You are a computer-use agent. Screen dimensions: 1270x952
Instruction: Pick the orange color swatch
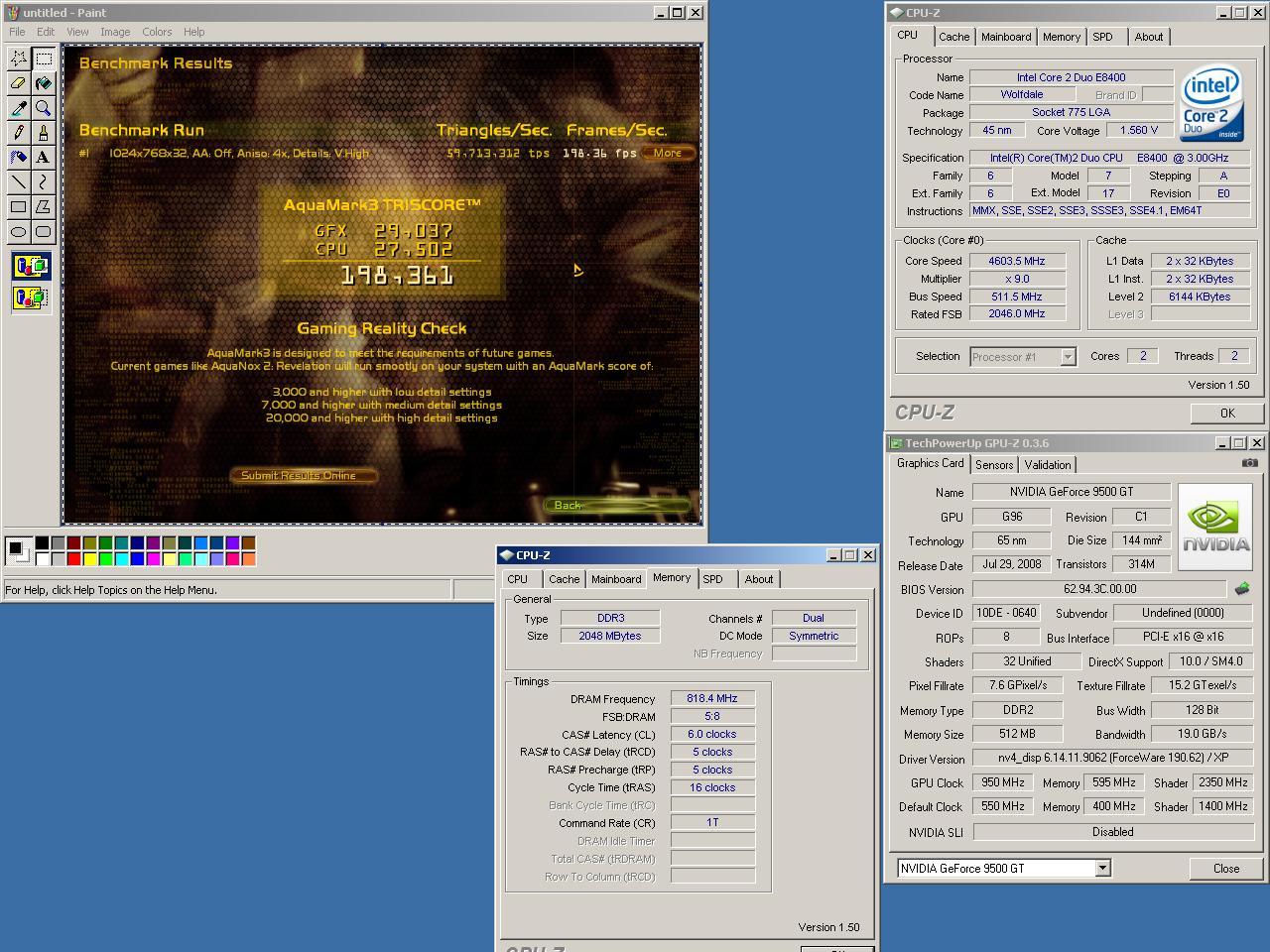pyautogui.click(x=248, y=558)
